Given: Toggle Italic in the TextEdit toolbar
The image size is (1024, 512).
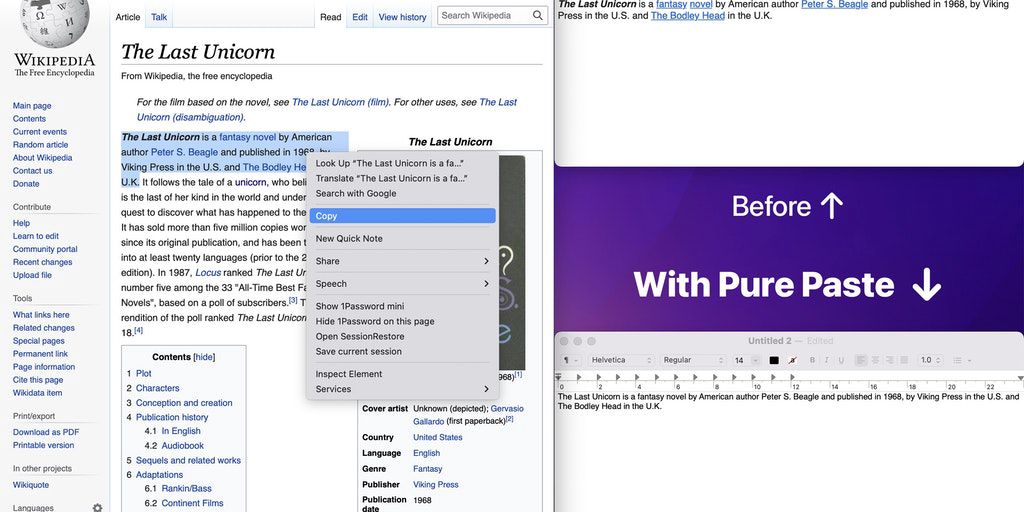Looking at the screenshot, I should coord(826,360).
